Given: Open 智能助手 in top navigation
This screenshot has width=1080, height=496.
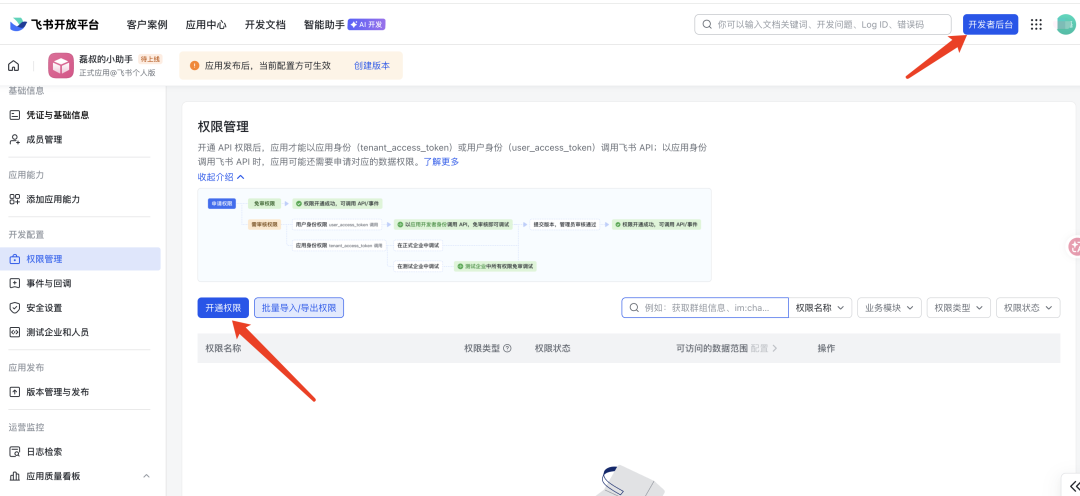Looking at the screenshot, I should pyautogui.click(x=324, y=24).
